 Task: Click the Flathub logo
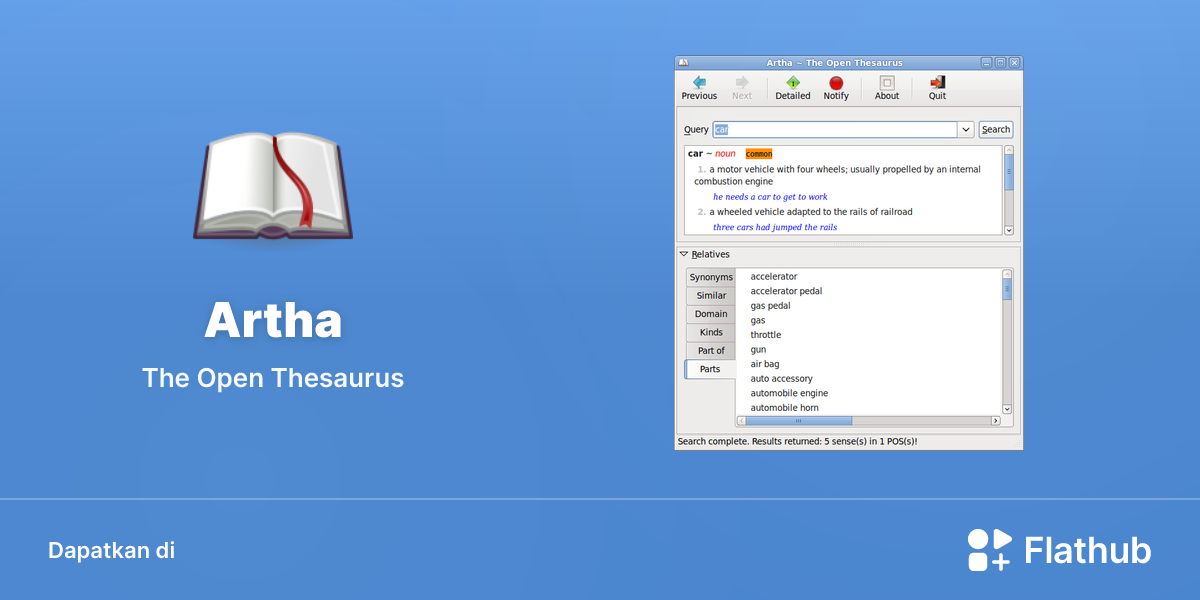pyautogui.click(x=1059, y=550)
